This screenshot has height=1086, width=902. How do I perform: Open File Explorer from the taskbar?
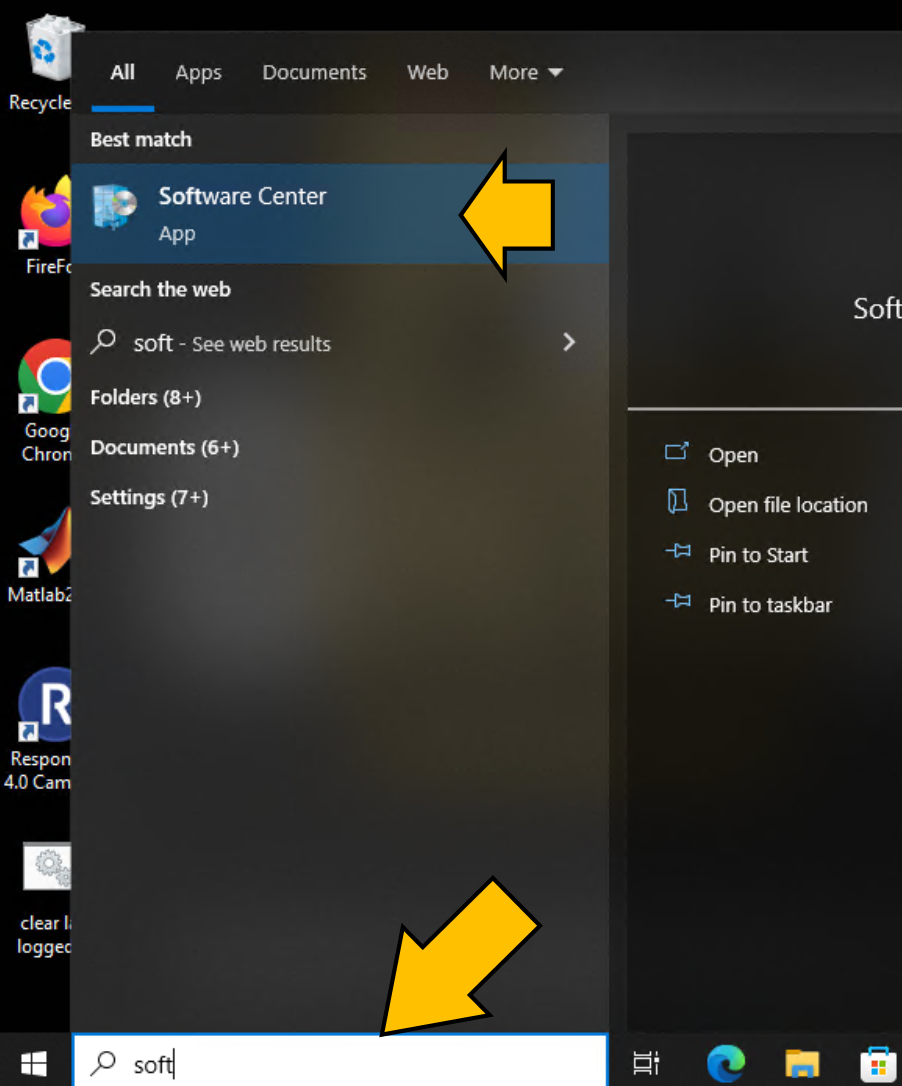pyautogui.click(x=802, y=1063)
